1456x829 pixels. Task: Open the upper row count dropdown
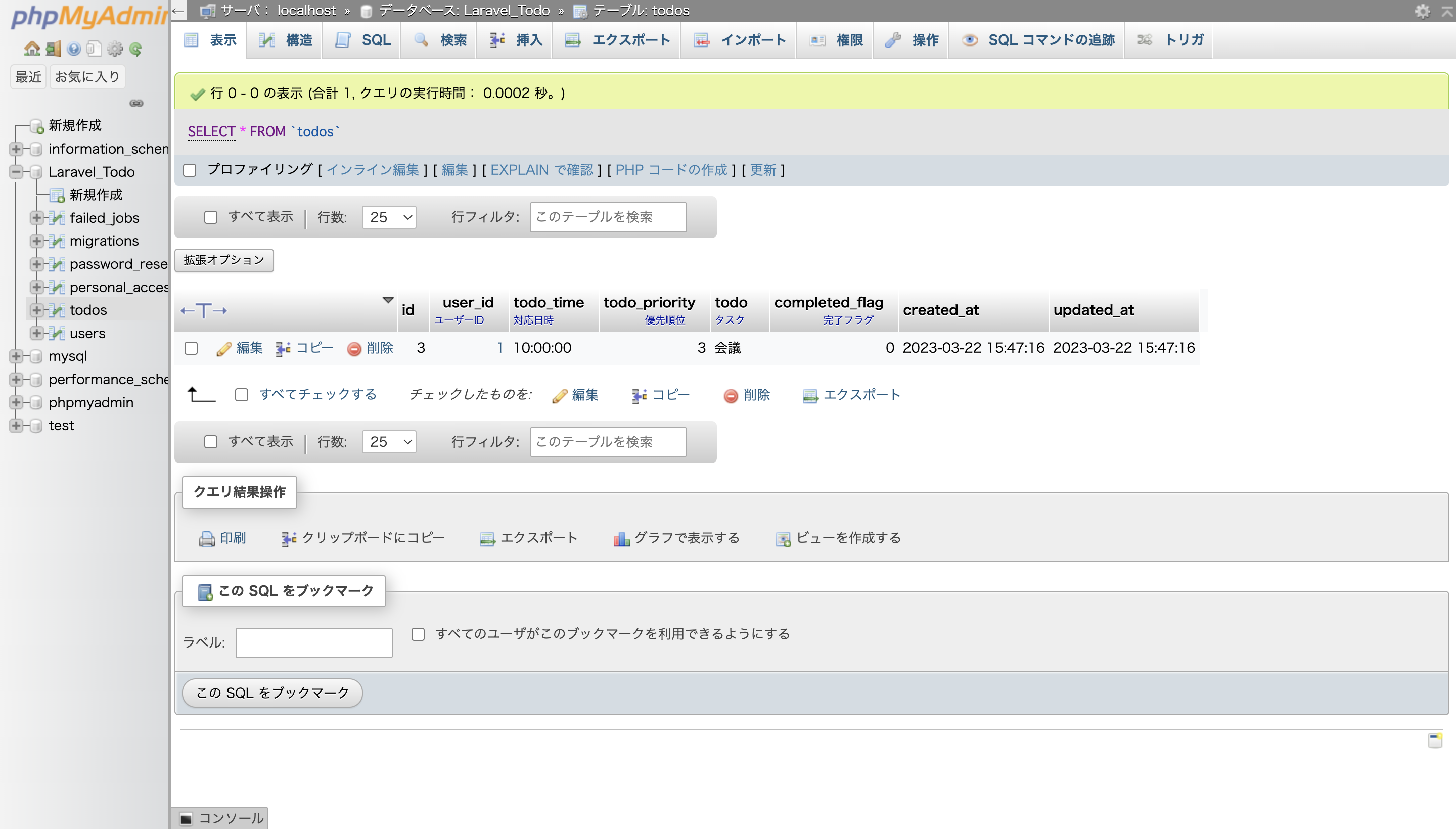tap(389, 217)
